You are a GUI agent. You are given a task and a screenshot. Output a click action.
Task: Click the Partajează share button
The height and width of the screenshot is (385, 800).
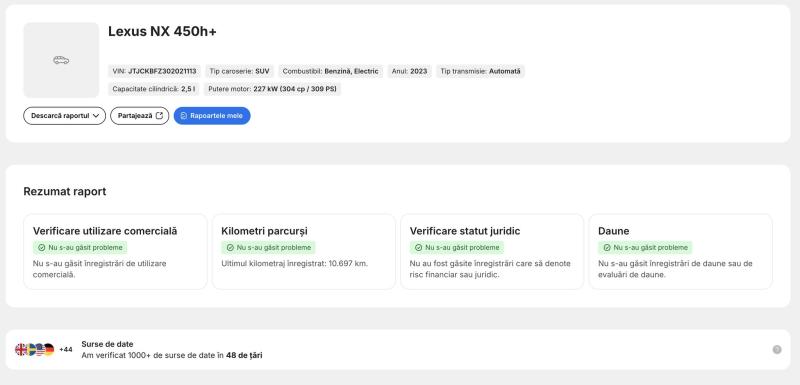pyautogui.click(x=140, y=116)
